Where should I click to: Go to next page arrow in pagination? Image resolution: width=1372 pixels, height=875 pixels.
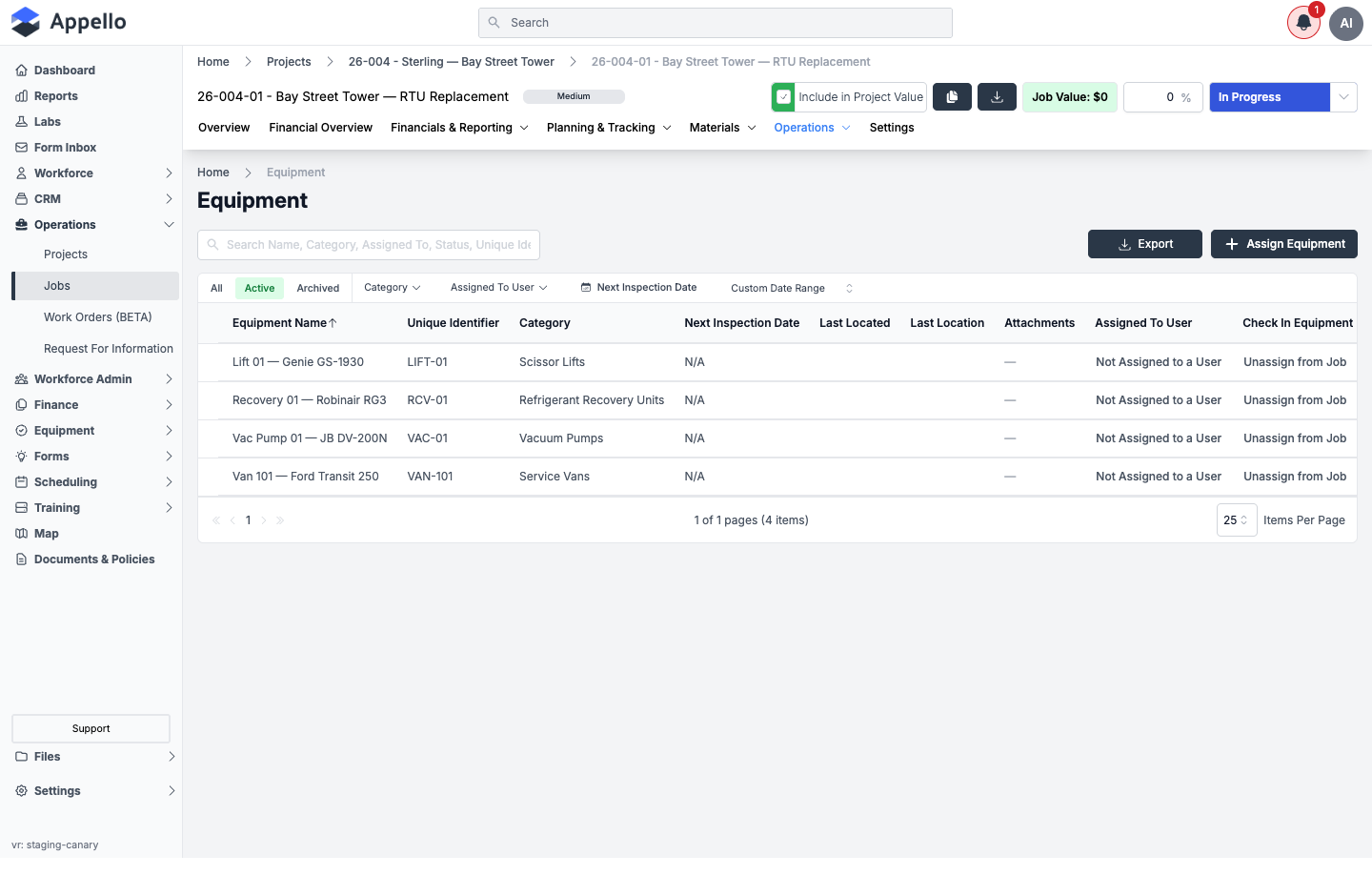[264, 520]
